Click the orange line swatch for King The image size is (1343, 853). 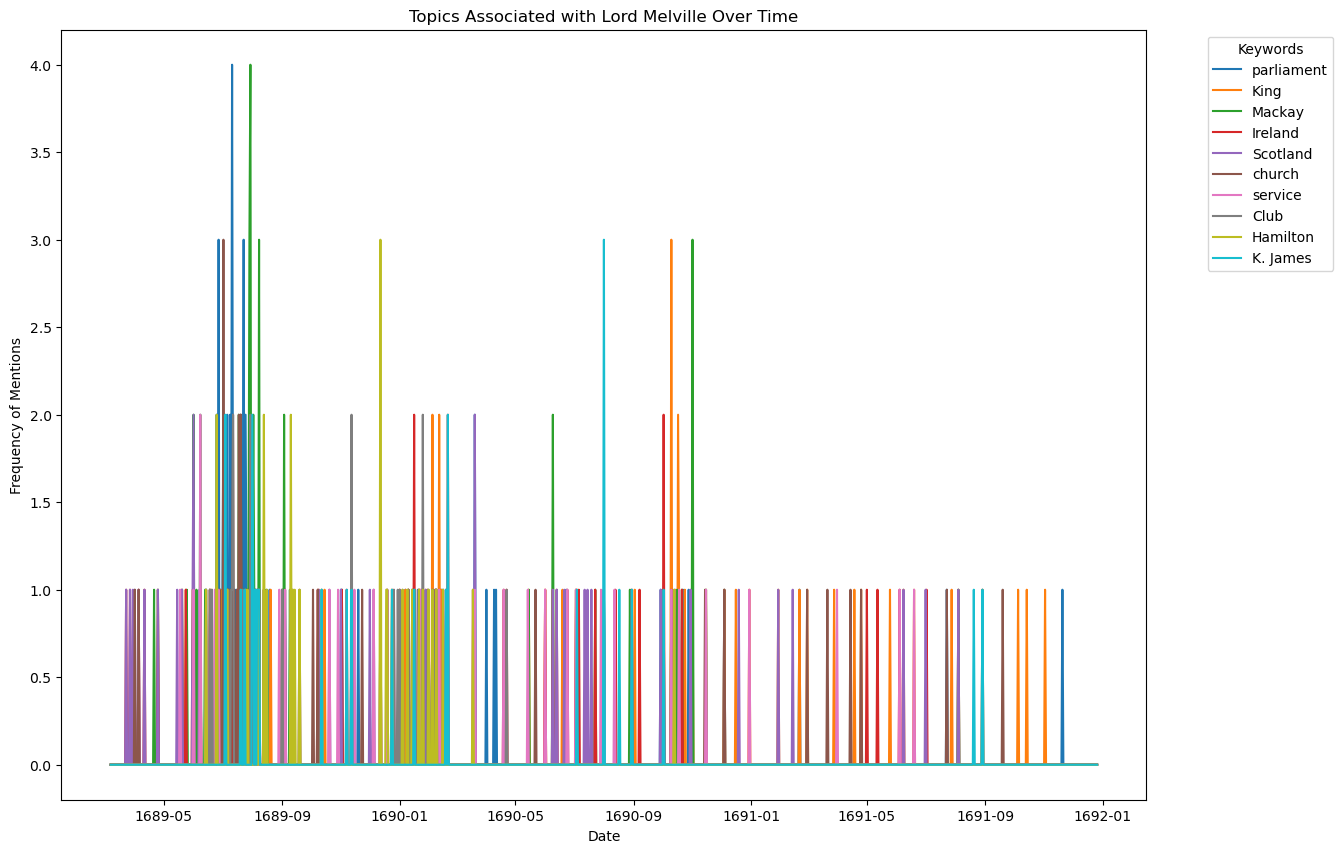(1229, 91)
